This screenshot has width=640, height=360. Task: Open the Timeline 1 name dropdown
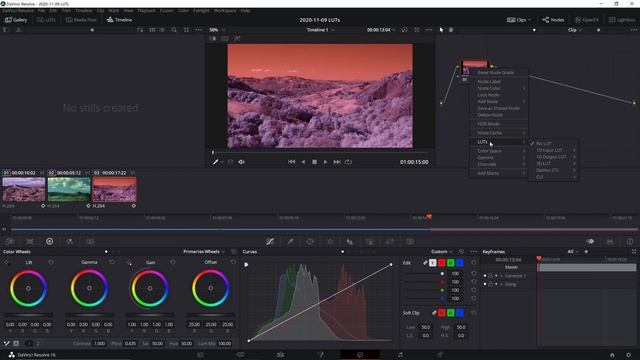coord(320,30)
